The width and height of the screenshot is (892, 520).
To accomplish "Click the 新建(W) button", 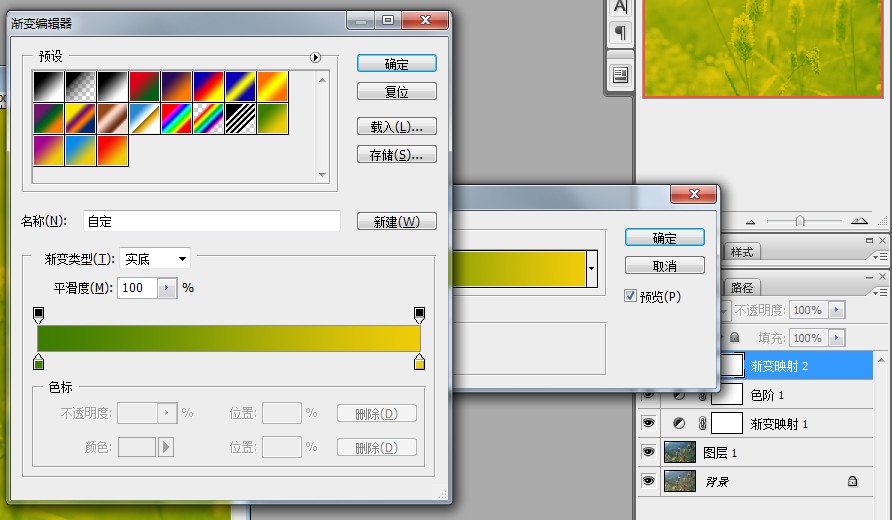I will pos(396,222).
